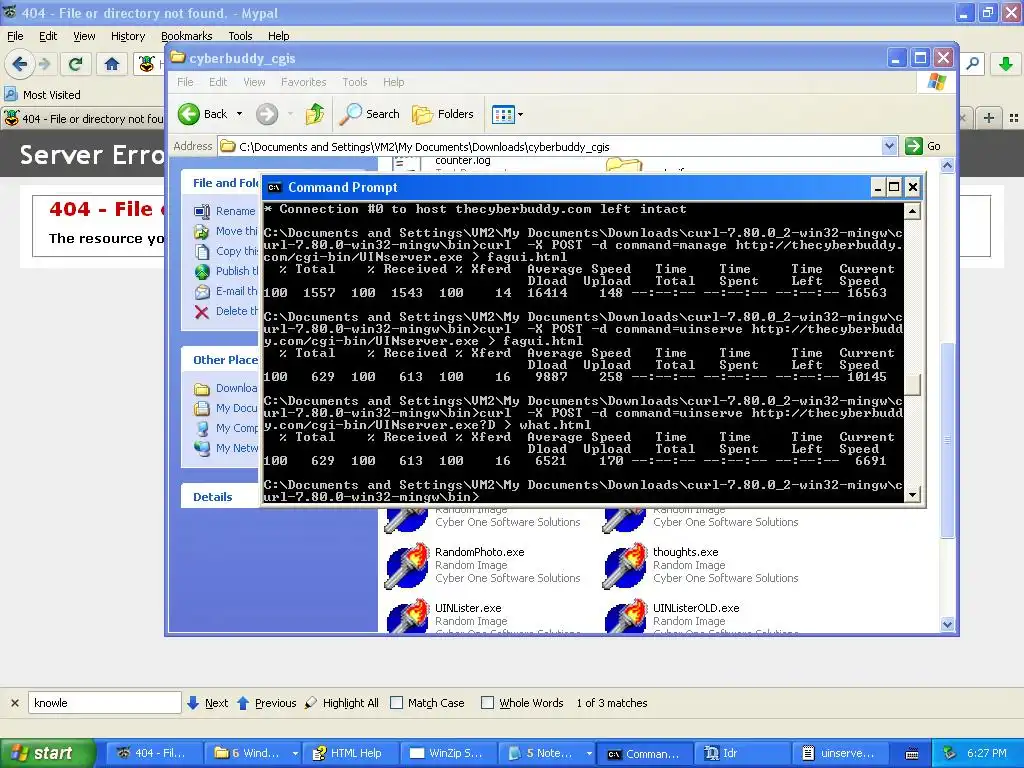This screenshot has width=1024, height=768.
Task: Switch to Idr taskbar button
Action: [x=743, y=753]
